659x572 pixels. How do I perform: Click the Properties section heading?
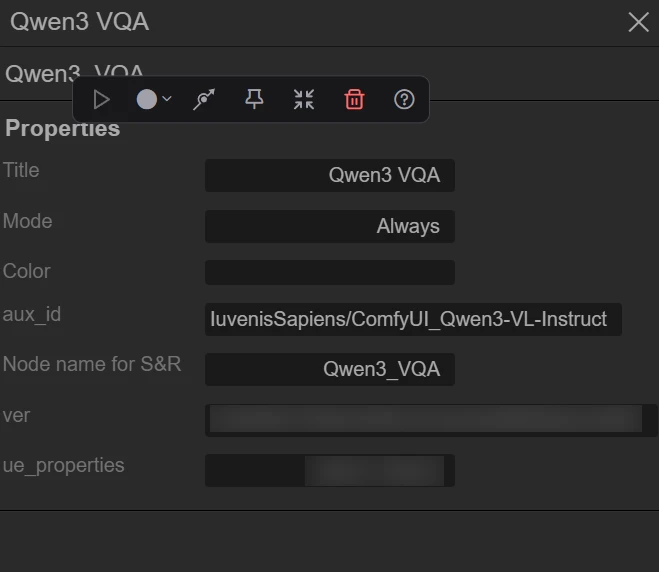coord(63,128)
